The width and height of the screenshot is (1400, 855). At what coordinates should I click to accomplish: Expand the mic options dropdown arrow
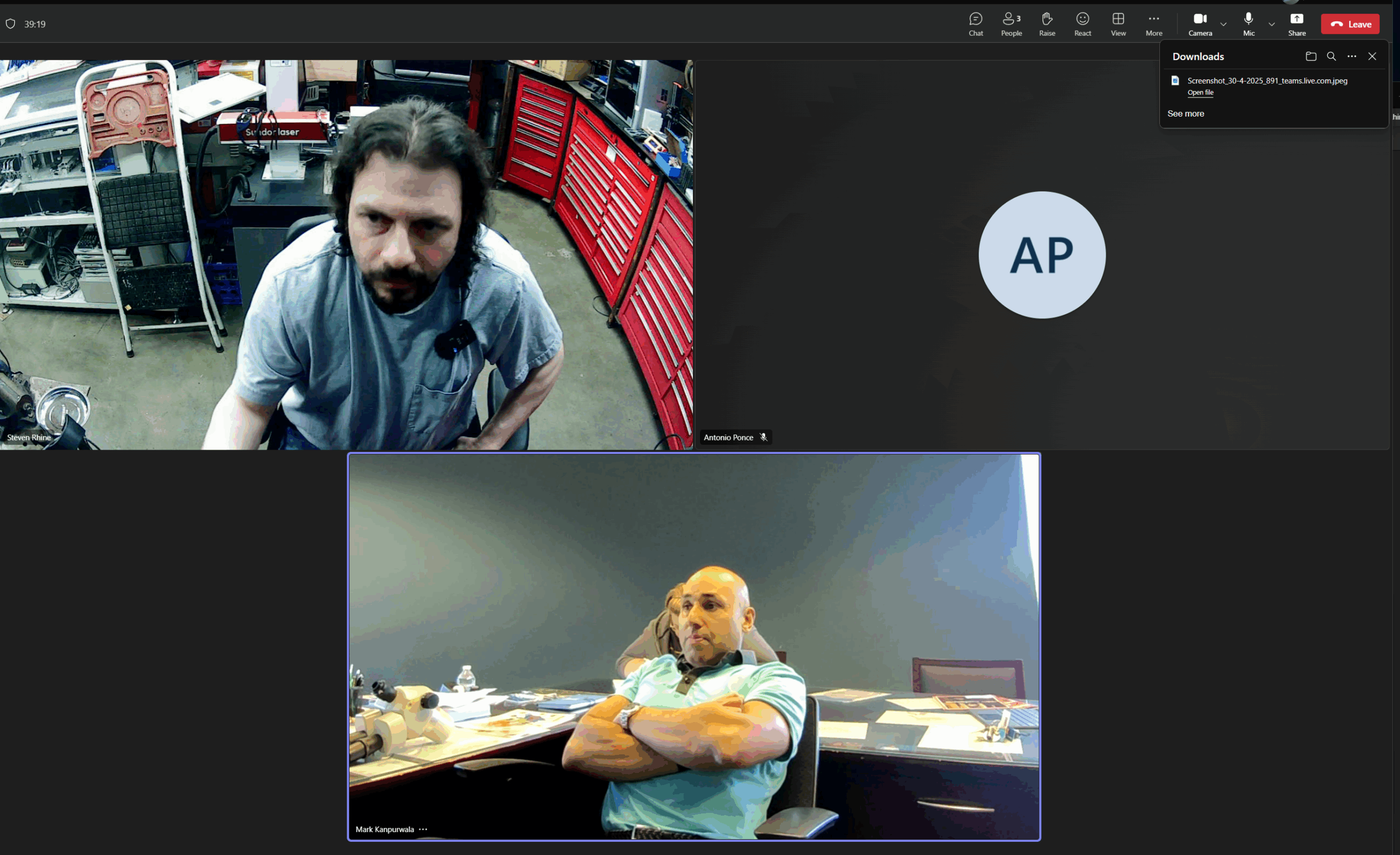1271,25
